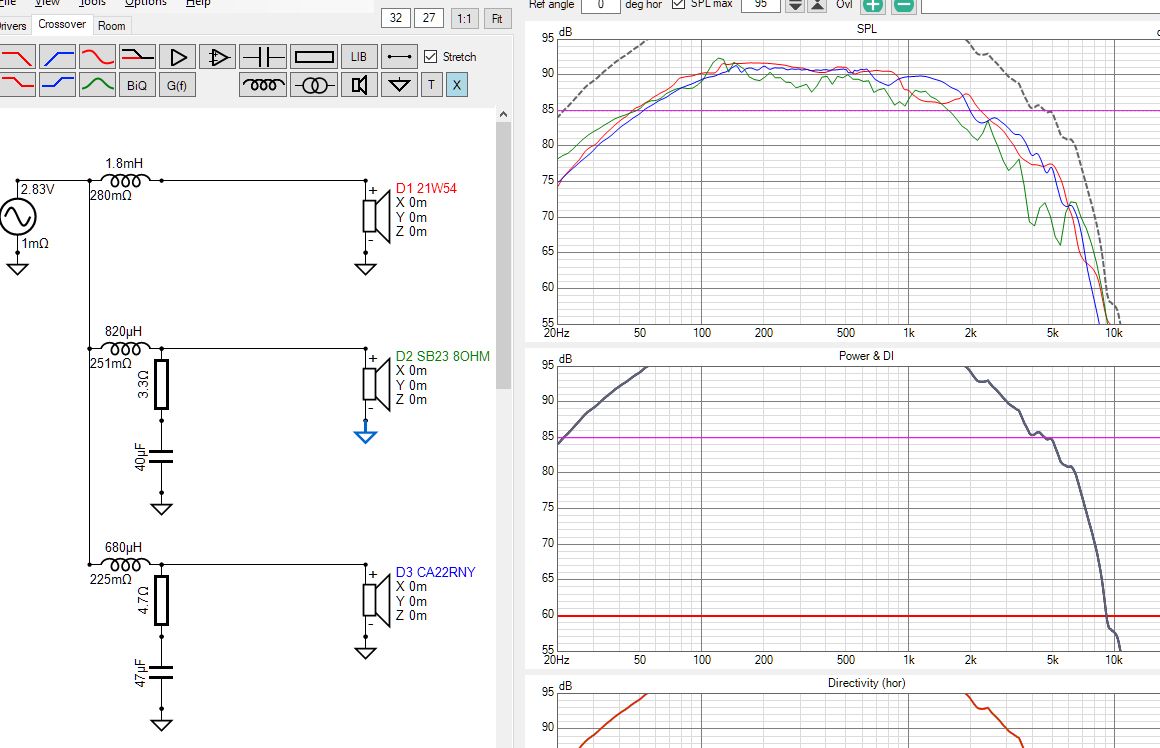Screen dimensions: 1160x748
Task: Click the SPL max value field showing 95
Action: click(761, 4)
